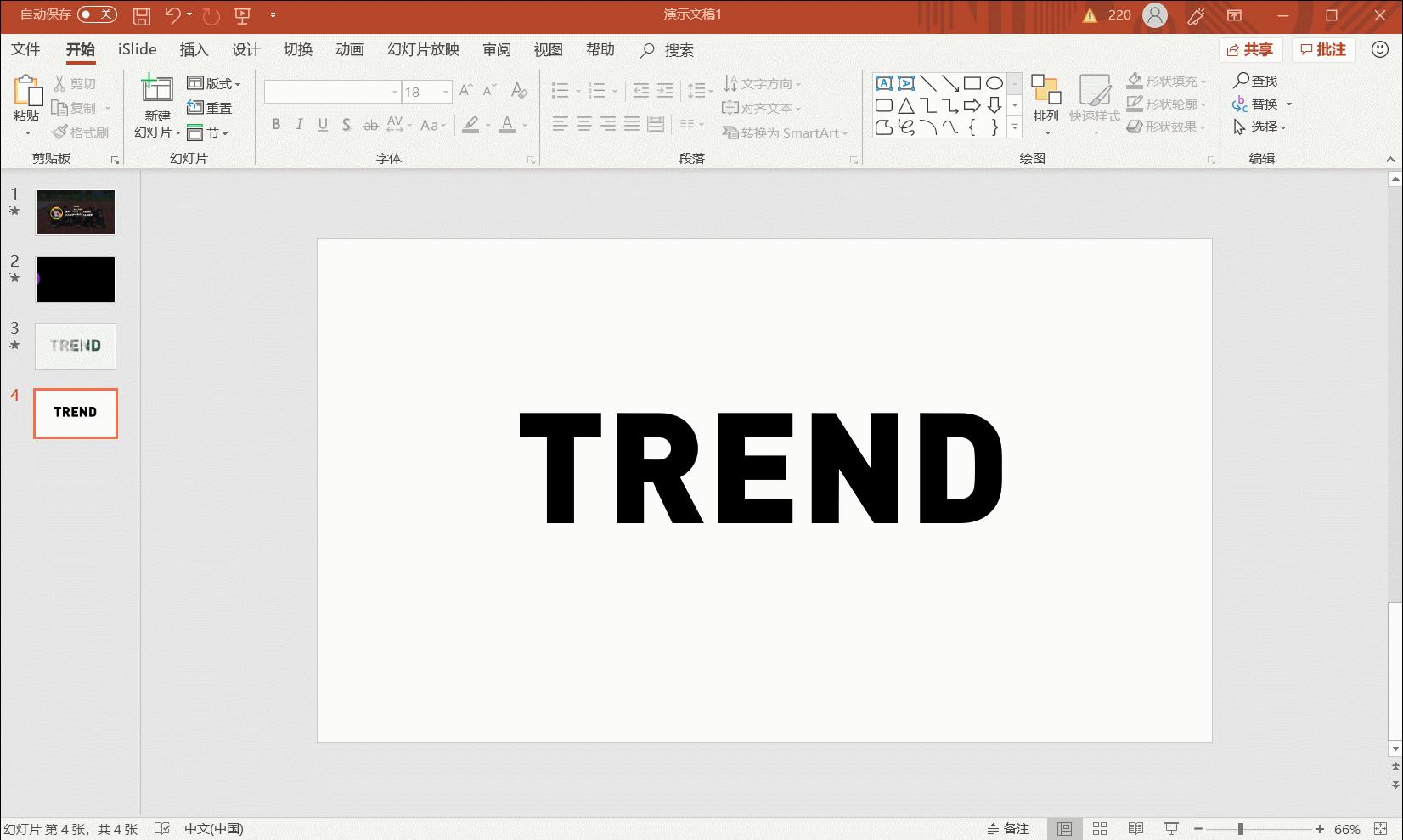1403x840 pixels.
Task: Click the Undo arrow icon
Action: click(172, 15)
